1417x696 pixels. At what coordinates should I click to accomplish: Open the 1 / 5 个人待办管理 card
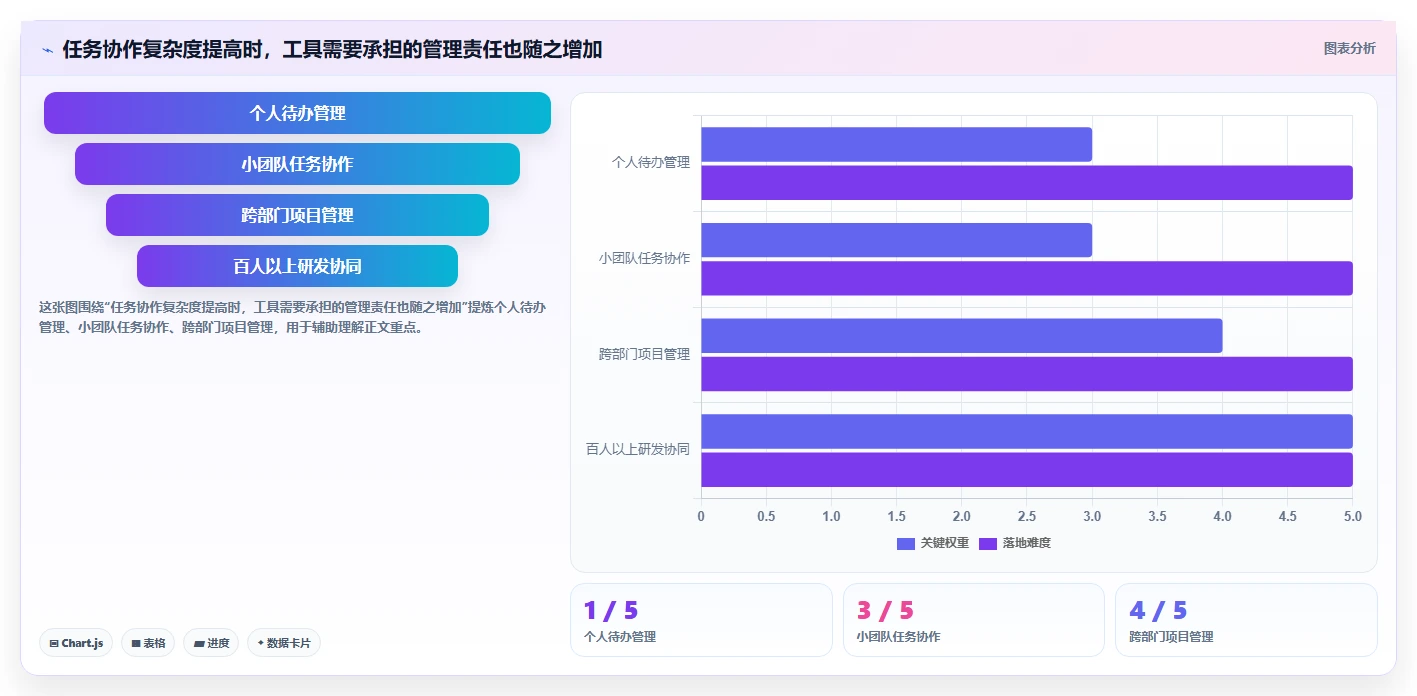tap(701, 620)
